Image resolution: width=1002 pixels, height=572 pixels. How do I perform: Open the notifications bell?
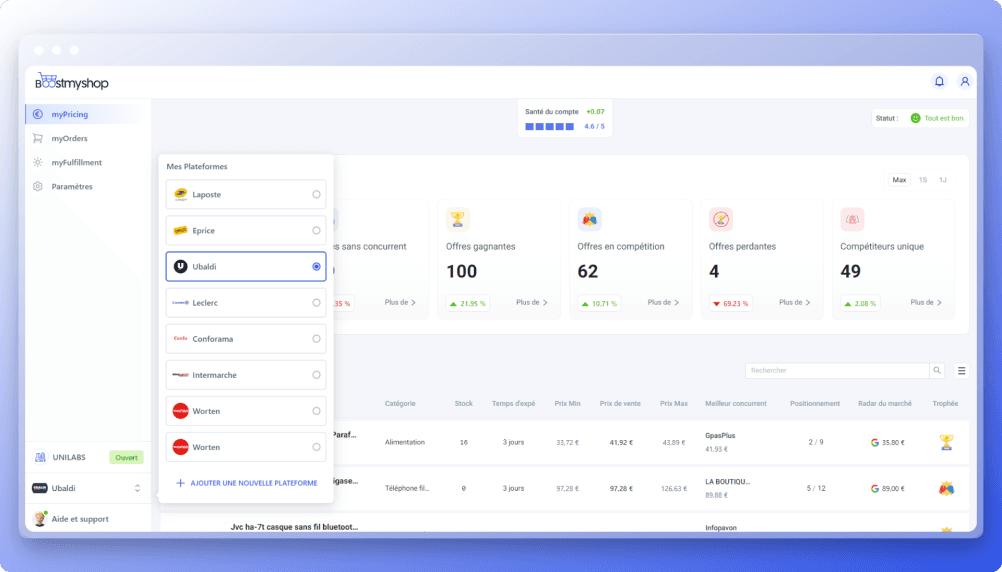[939, 81]
